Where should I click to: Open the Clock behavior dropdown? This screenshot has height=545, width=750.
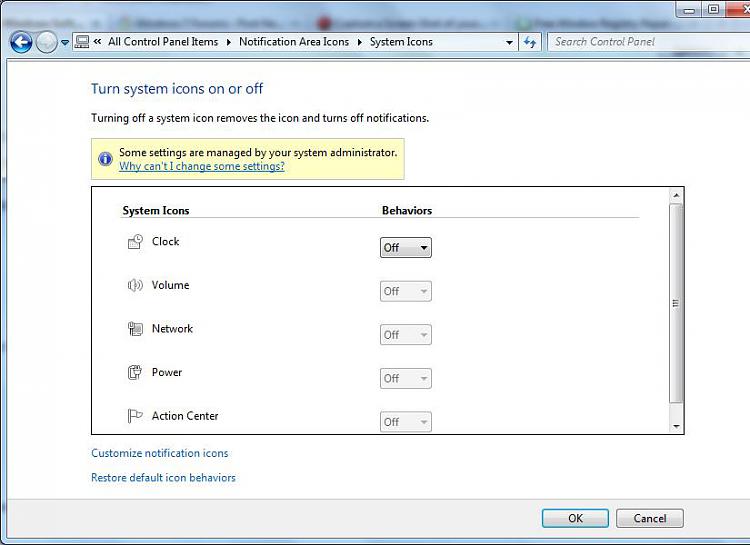406,247
